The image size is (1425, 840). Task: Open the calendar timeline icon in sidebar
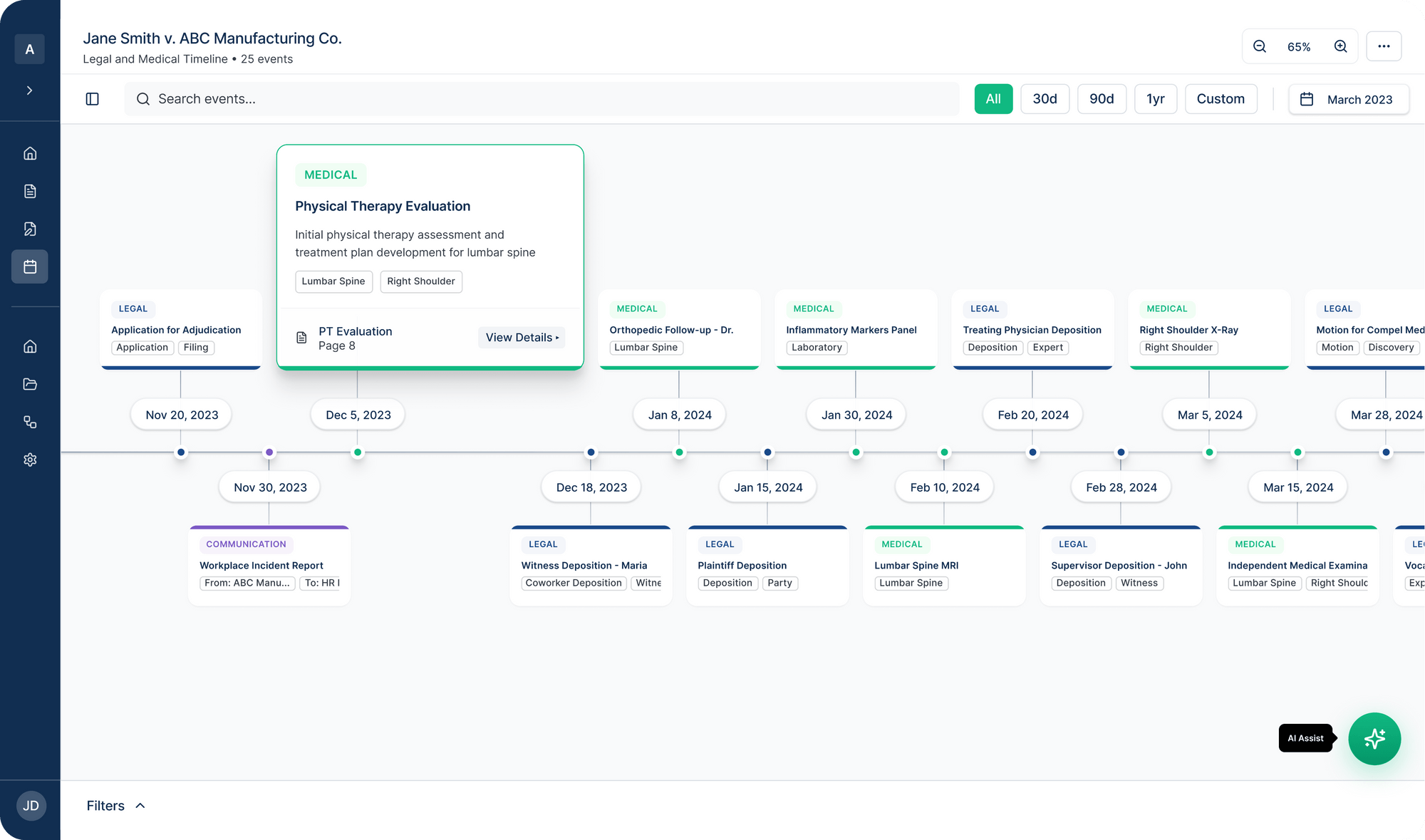coord(30,266)
